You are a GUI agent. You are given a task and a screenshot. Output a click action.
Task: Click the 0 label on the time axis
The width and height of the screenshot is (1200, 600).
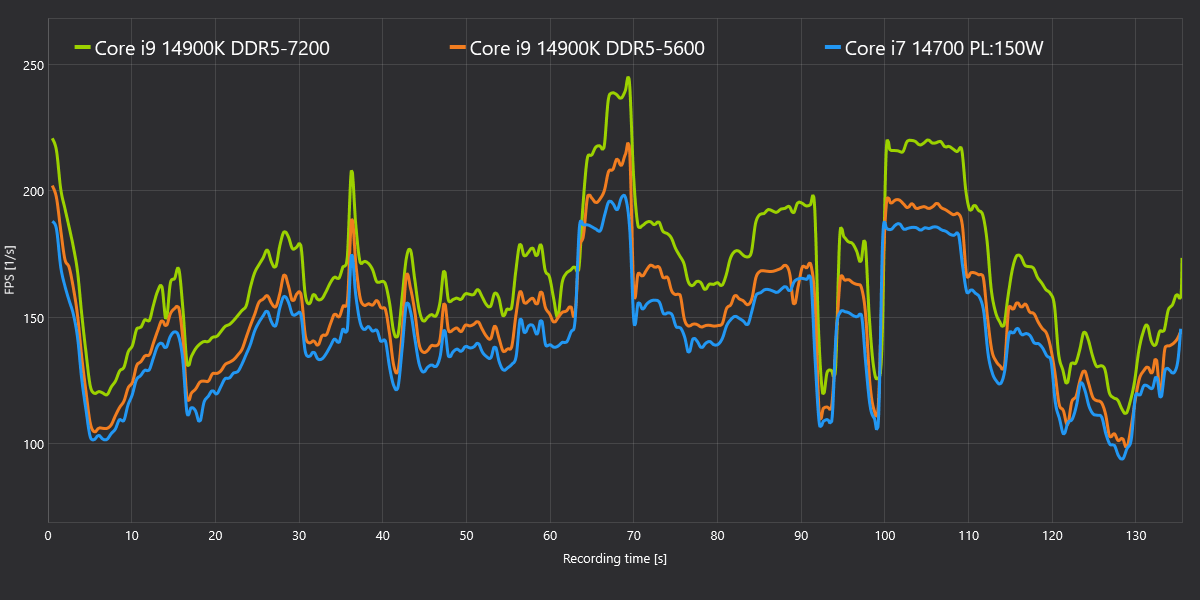[x=48, y=536]
